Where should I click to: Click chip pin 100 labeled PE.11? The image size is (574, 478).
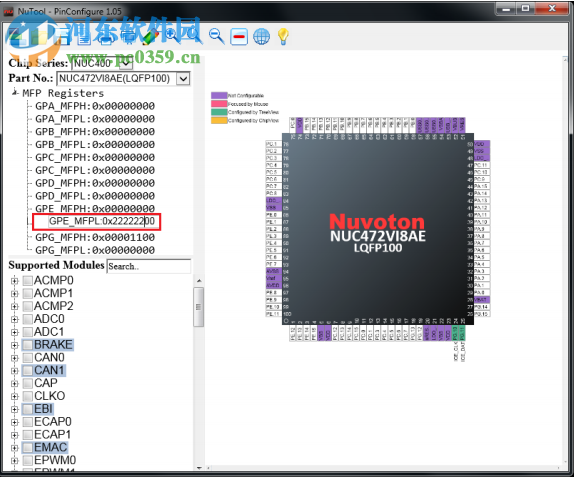273,314
